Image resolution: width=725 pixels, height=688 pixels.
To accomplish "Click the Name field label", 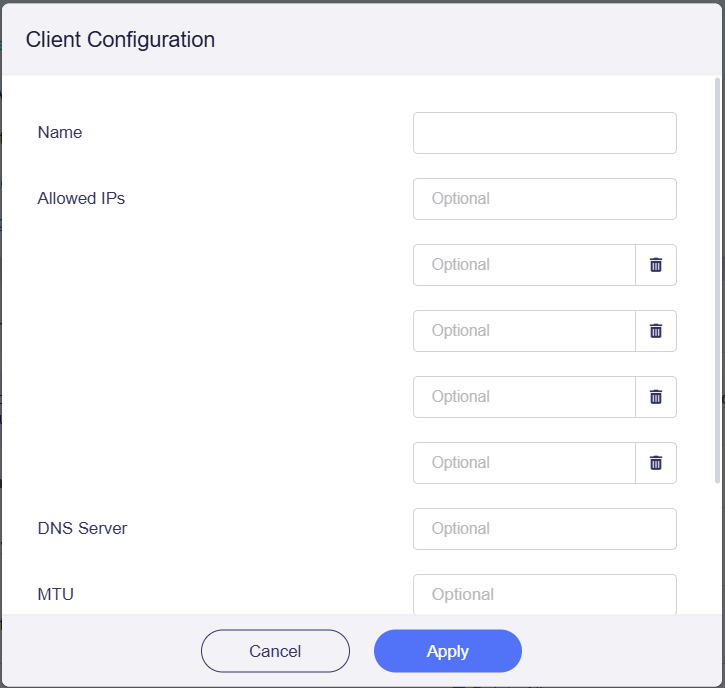I will pyautogui.click(x=60, y=132).
